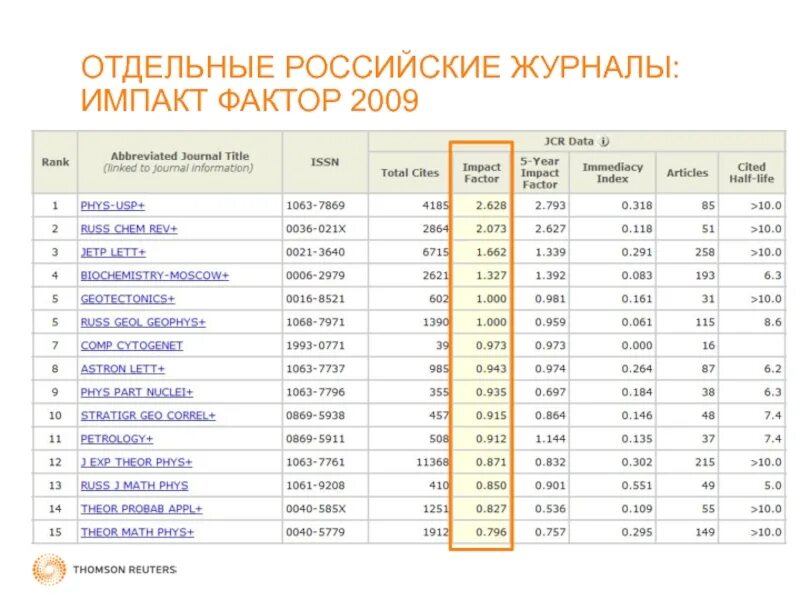800x600 pixels.
Task: Open the J EXP THEOR PHYS+ link
Action: point(136,462)
